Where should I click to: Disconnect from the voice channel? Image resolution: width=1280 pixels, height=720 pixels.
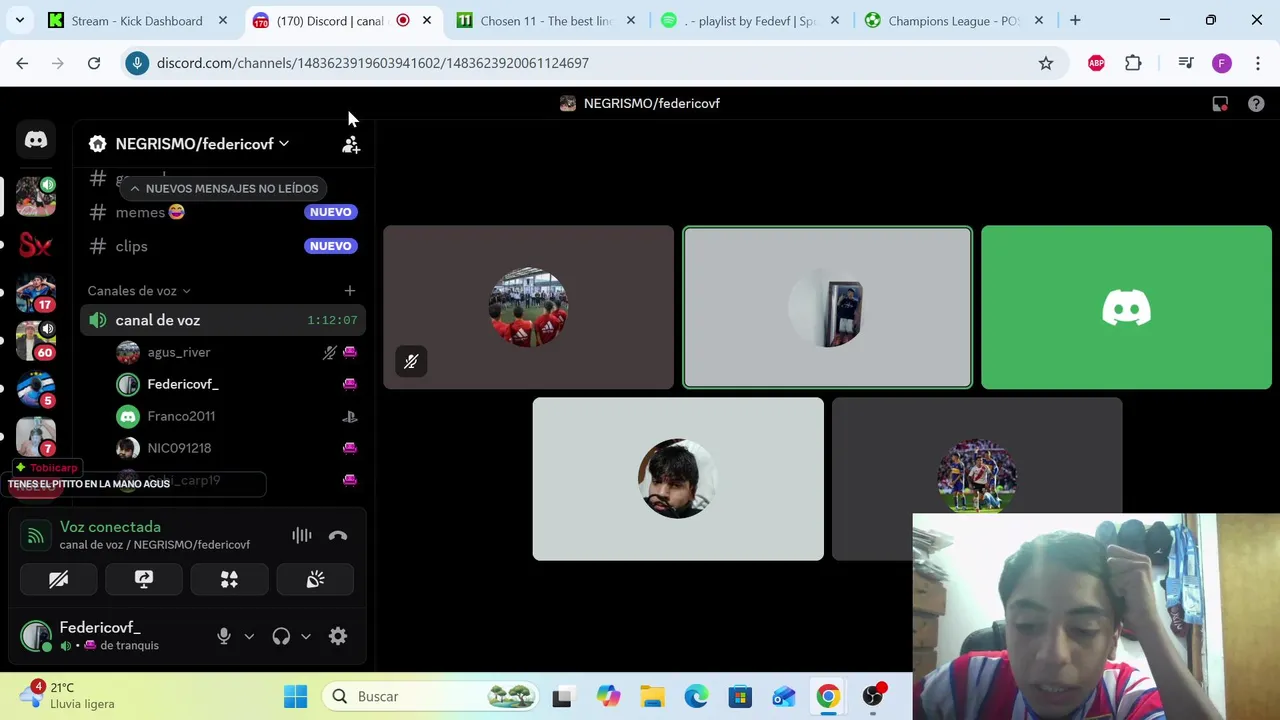click(338, 536)
